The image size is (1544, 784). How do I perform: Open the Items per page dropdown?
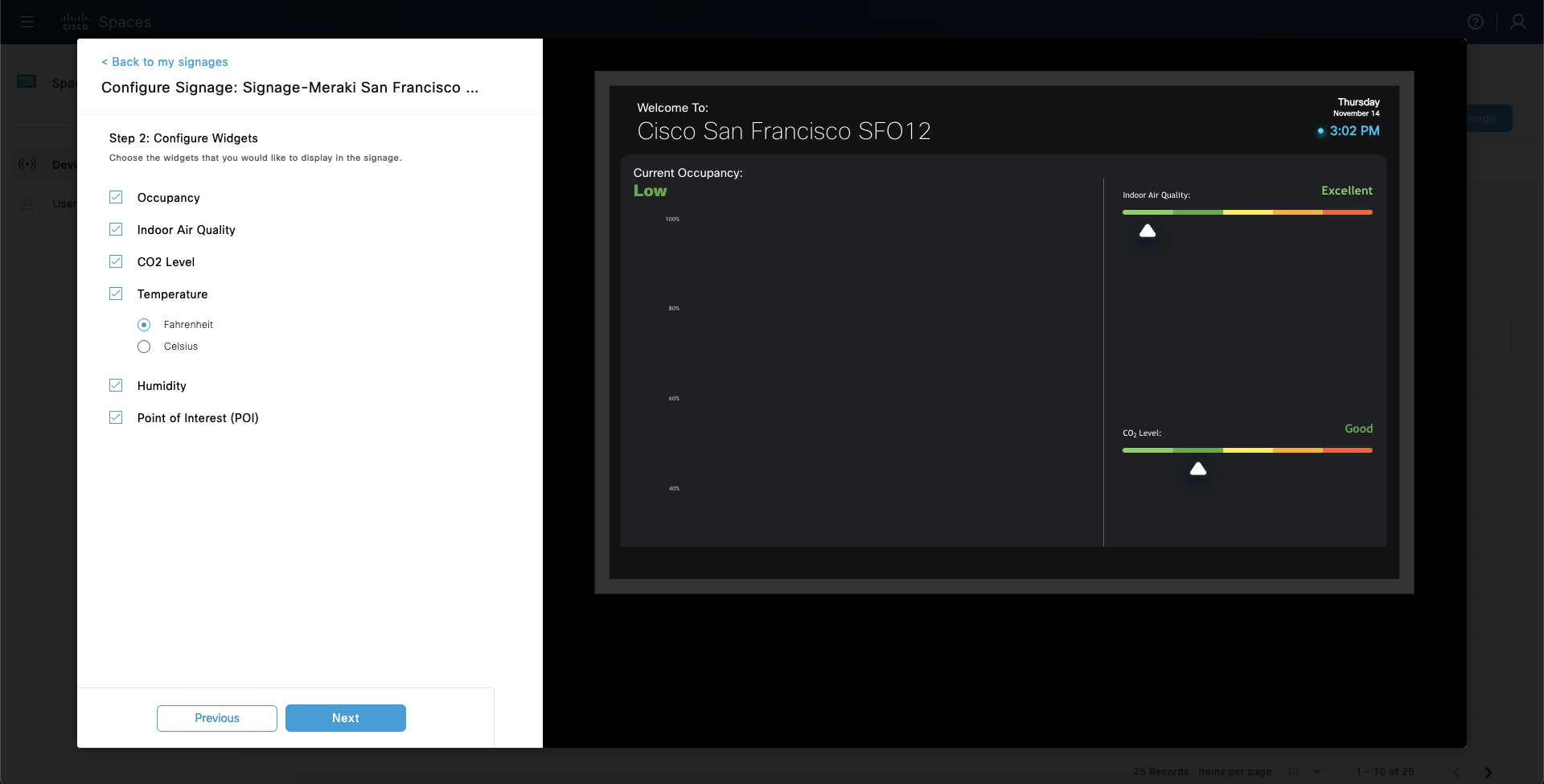[1301, 771]
